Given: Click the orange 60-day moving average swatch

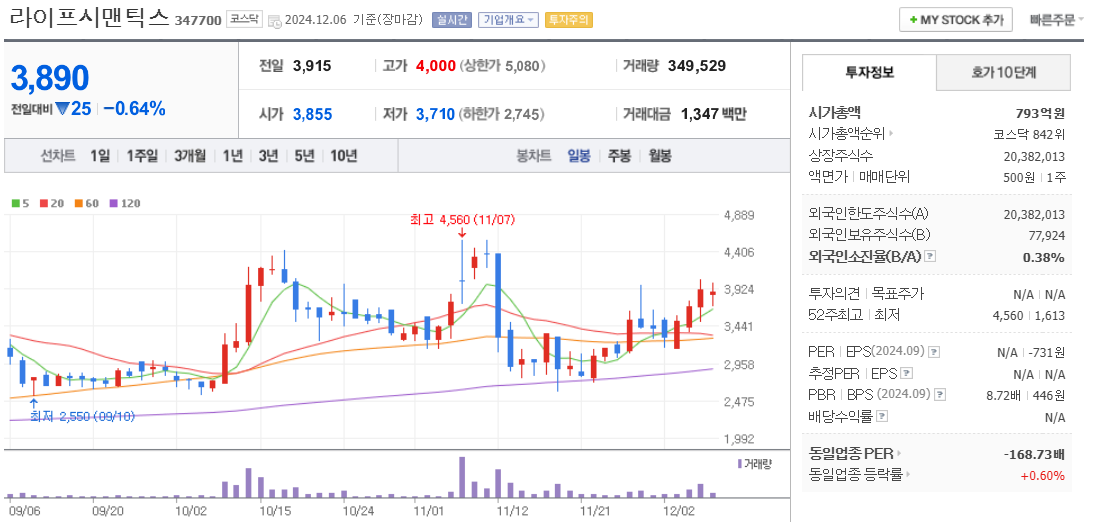Looking at the screenshot, I should [x=78, y=204].
